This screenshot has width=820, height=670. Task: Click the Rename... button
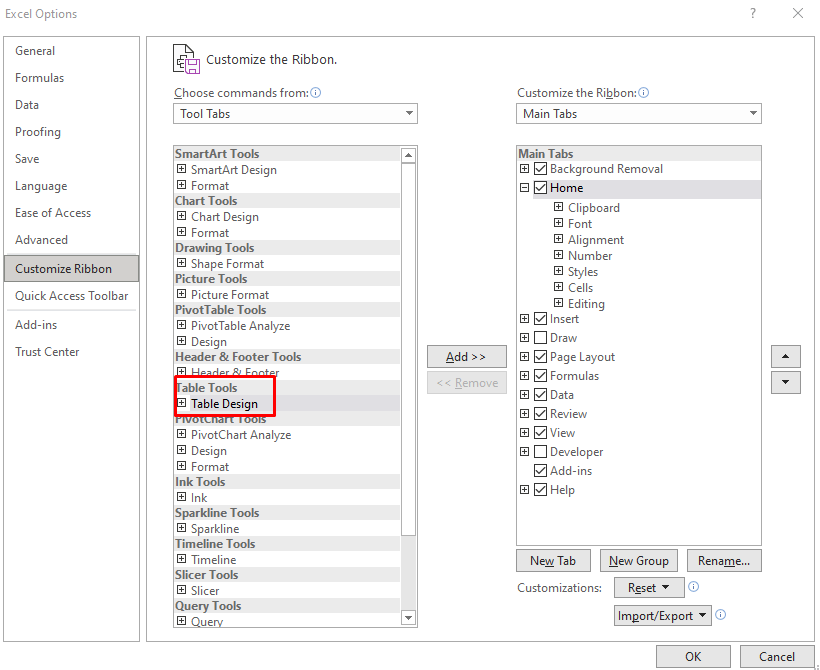tap(724, 561)
